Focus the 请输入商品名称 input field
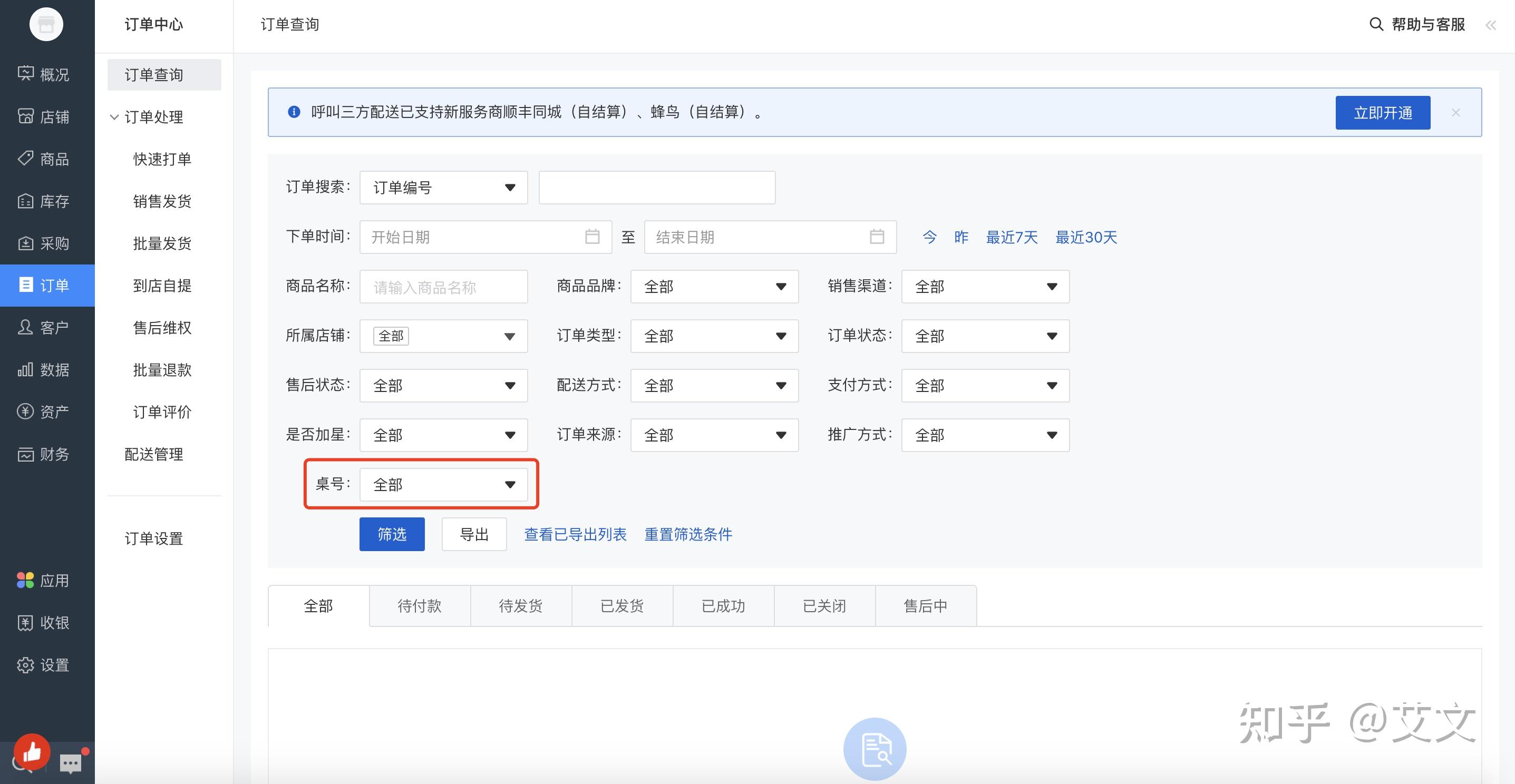Viewport: 1515px width, 784px height. [x=443, y=286]
